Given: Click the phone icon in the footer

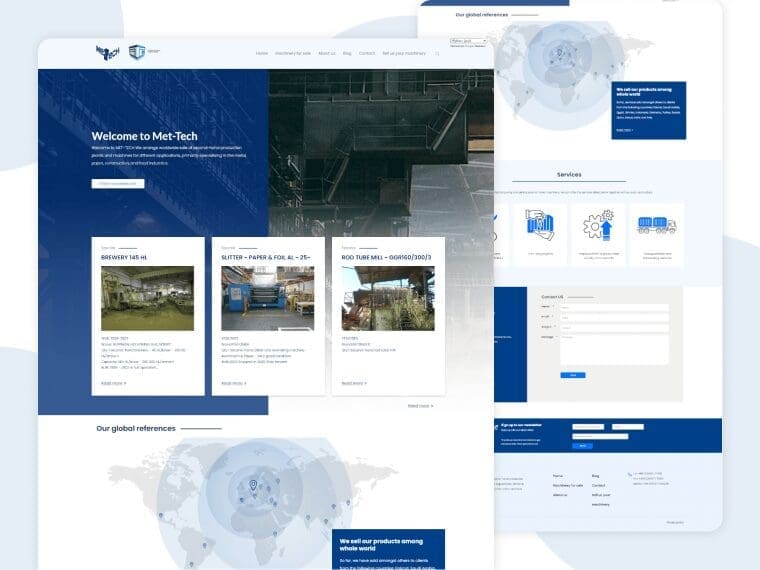Looking at the screenshot, I should (x=630, y=475).
